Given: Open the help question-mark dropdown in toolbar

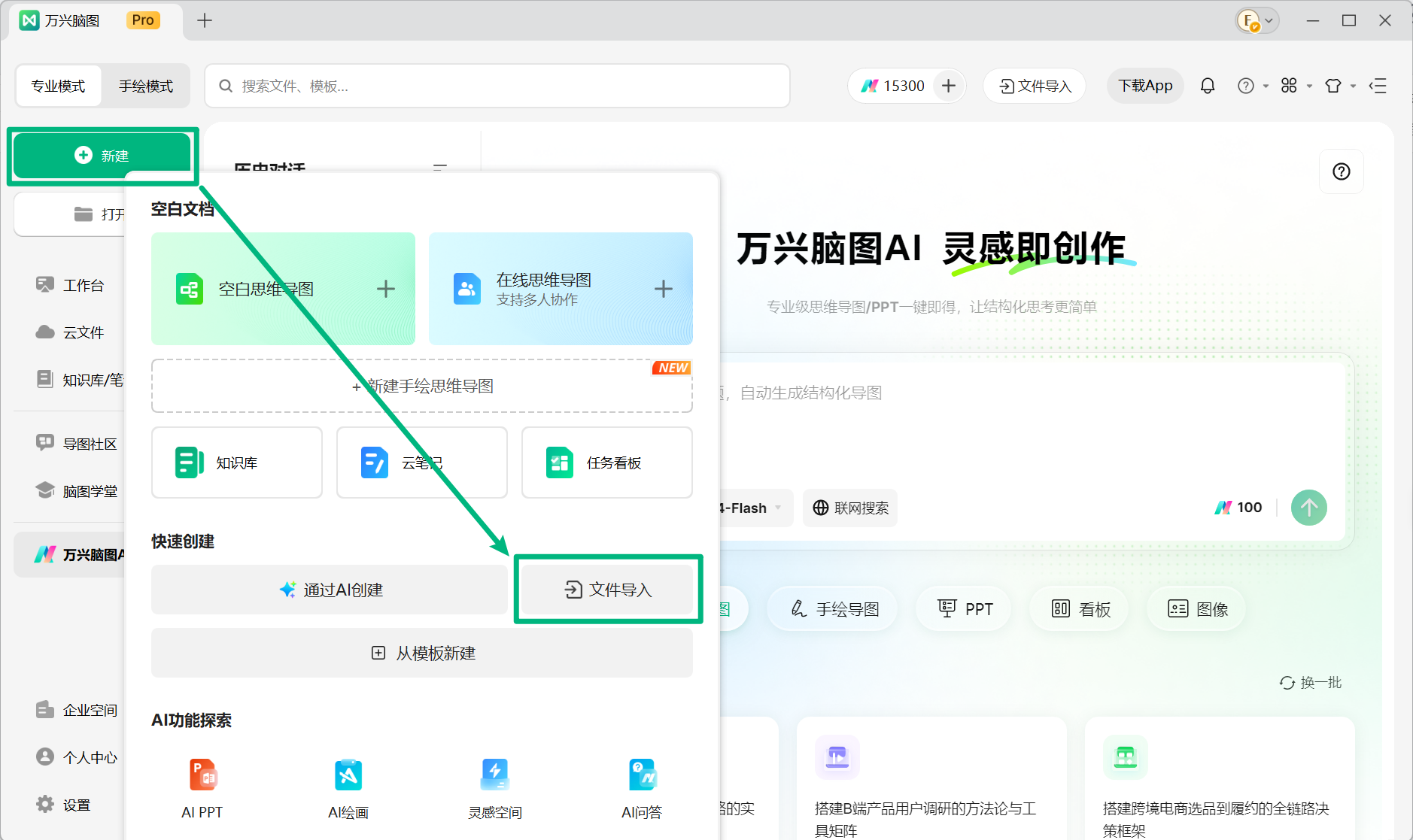Looking at the screenshot, I should pyautogui.click(x=1252, y=86).
